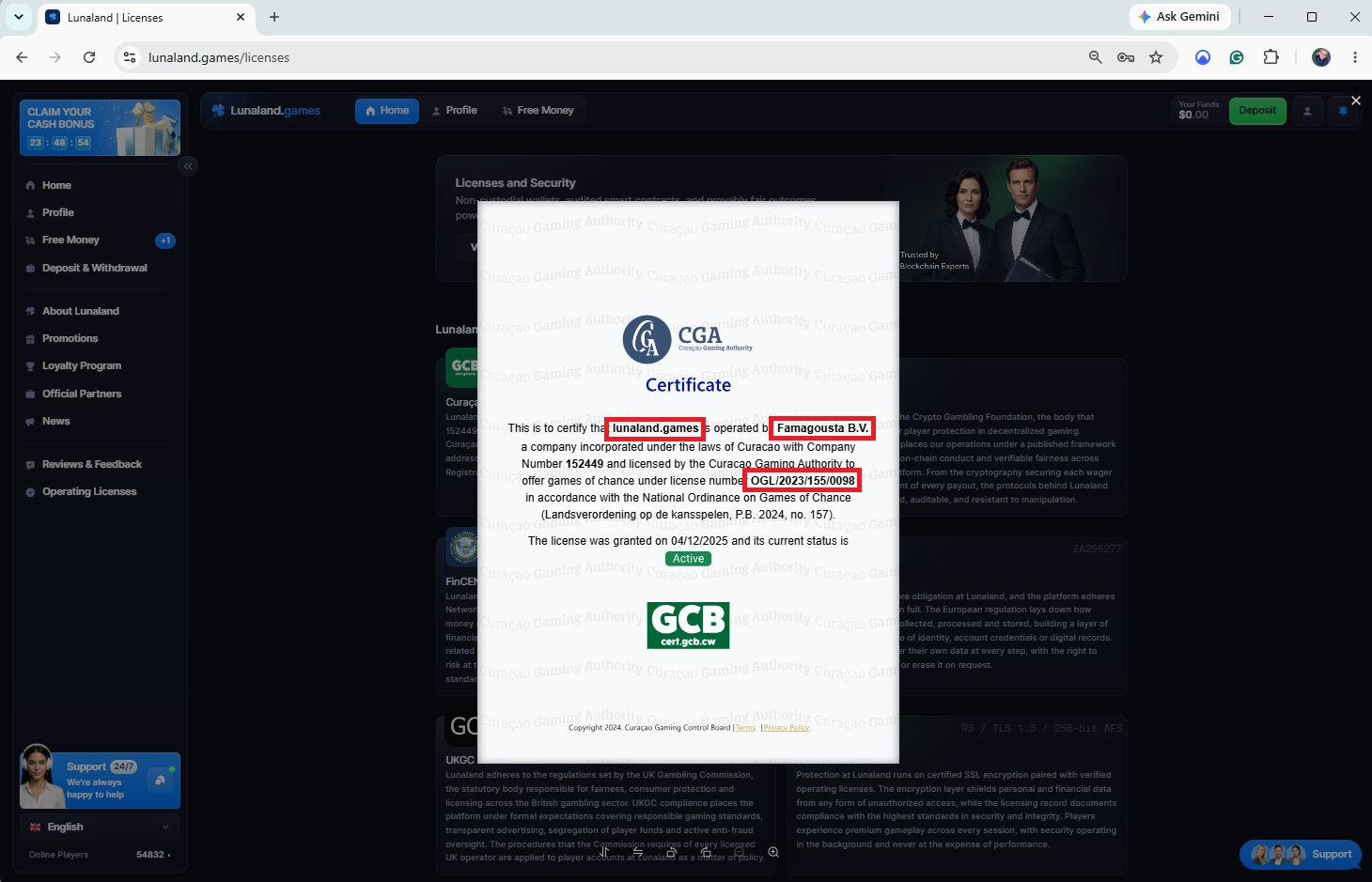The image size is (1372, 882).
Task: Click the green Deposit button
Action: pos(1257,111)
